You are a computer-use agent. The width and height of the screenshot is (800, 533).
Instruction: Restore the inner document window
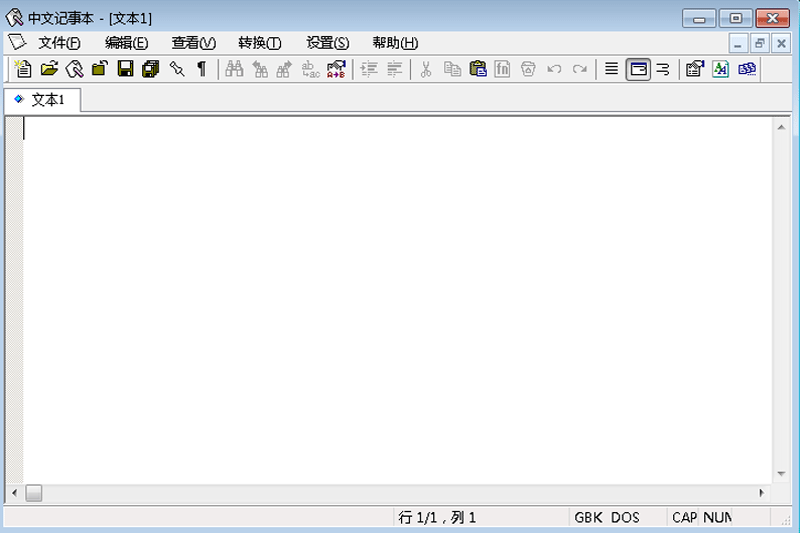(x=759, y=44)
